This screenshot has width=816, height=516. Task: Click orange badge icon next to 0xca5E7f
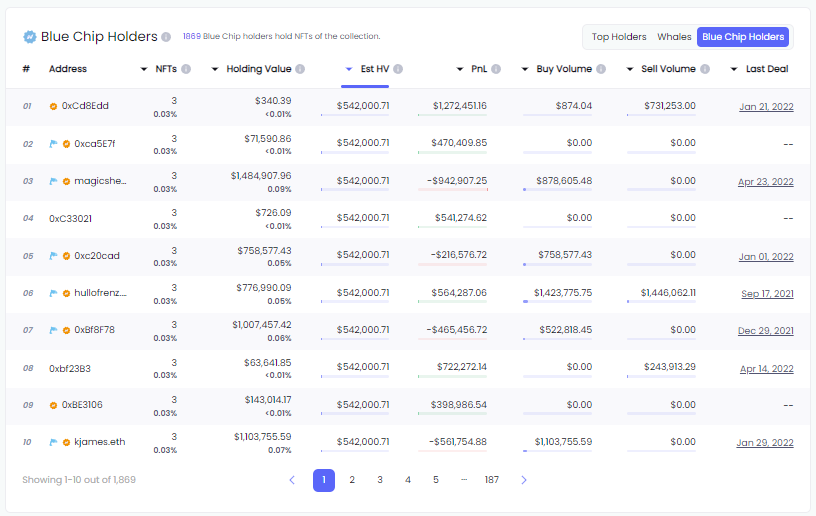tap(66, 144)
